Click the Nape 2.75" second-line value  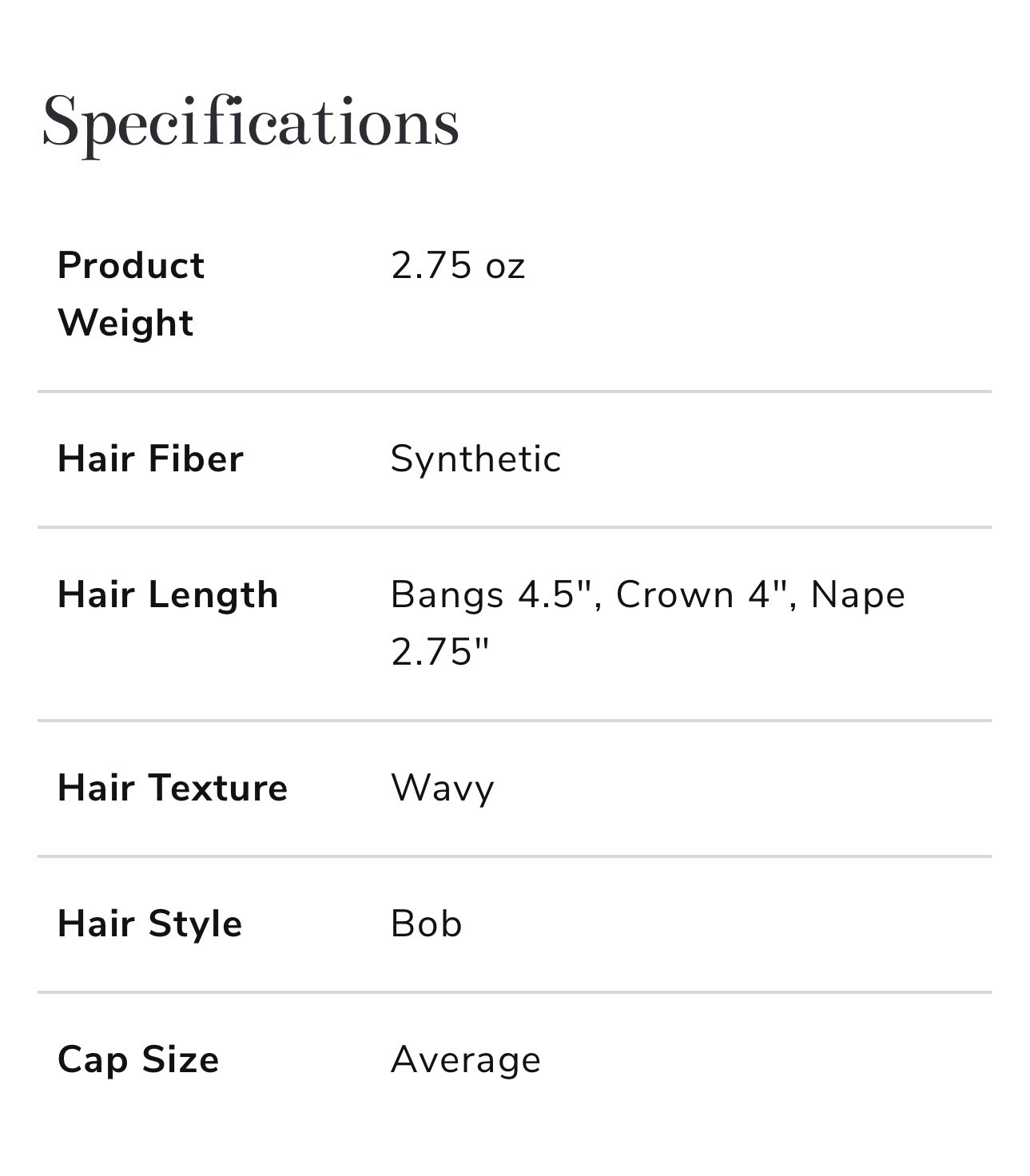point(439,652)
